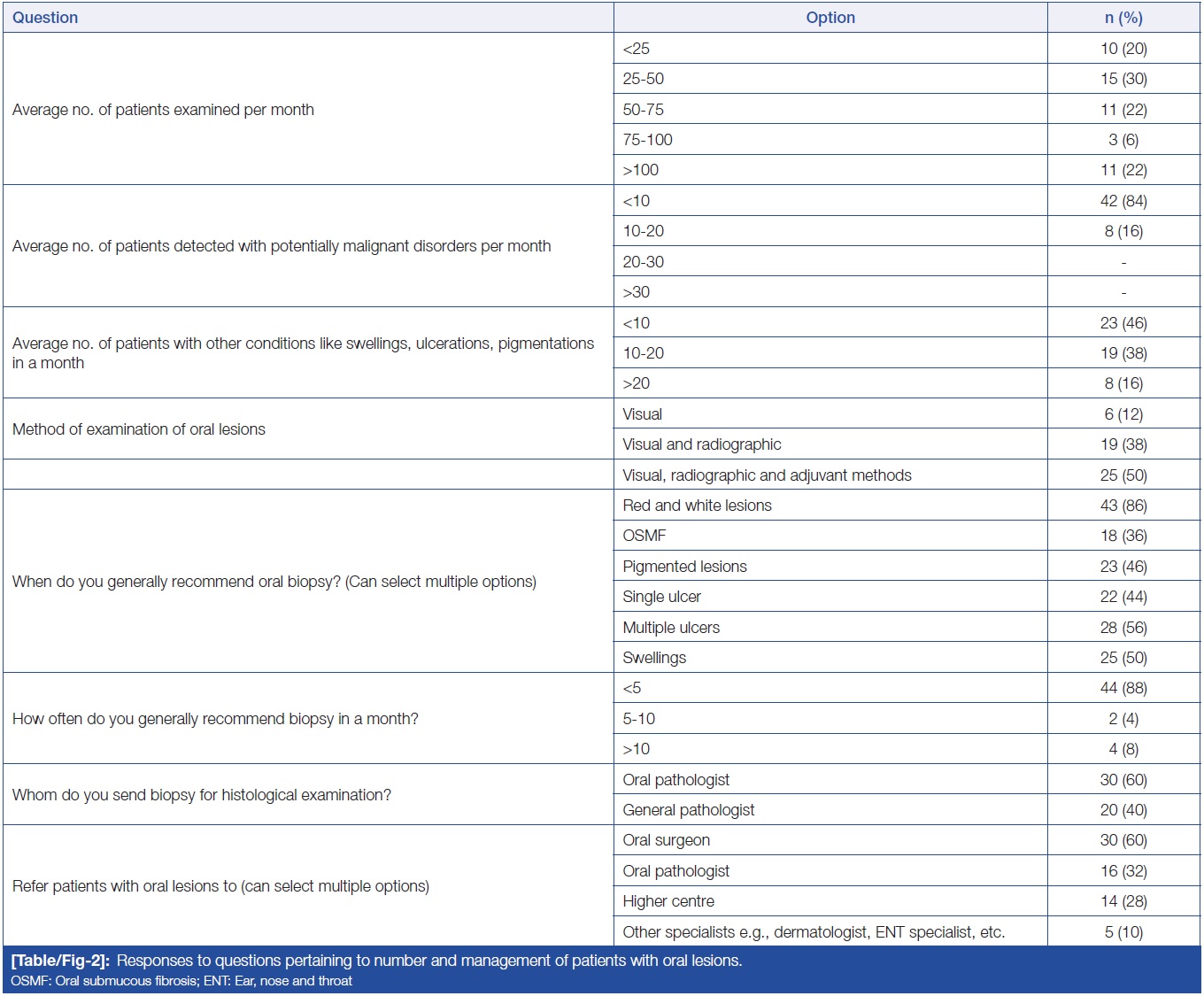
Task: Select 'Method of examination of oral lesions' question
Action: pos(139,429)
